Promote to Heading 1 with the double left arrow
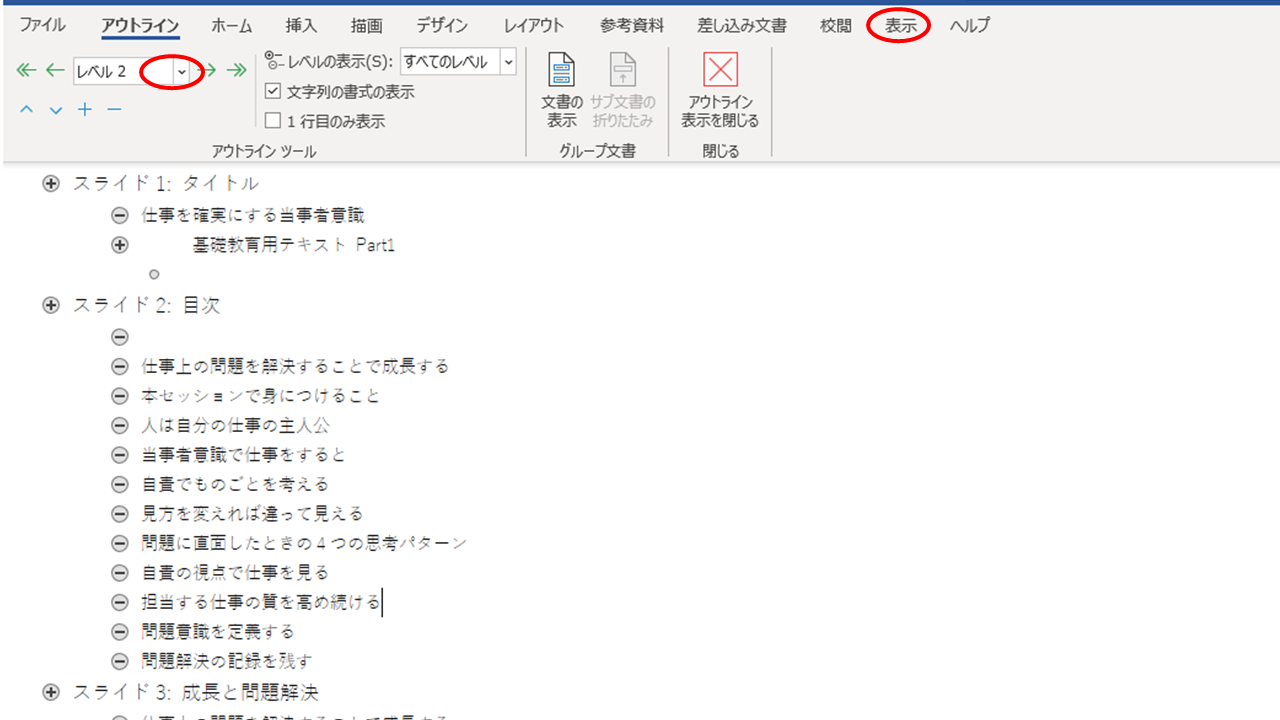The height and width of the screenshot is (720, 1280). point(26,70)
